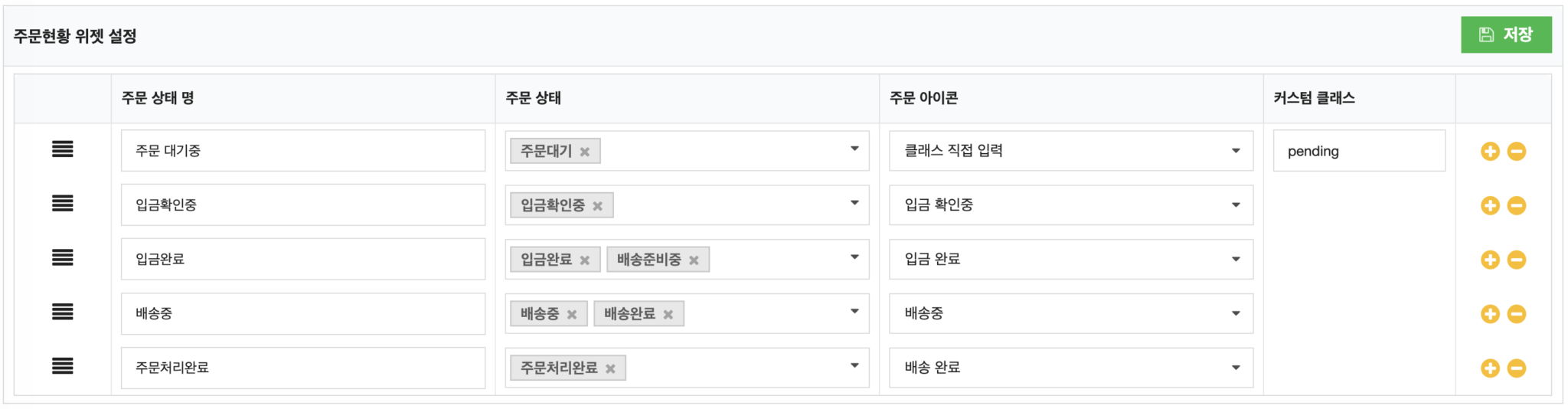Click plus icon in 주문 대기중 row
Screen dimensions: 1568x409
point(1490,152)
